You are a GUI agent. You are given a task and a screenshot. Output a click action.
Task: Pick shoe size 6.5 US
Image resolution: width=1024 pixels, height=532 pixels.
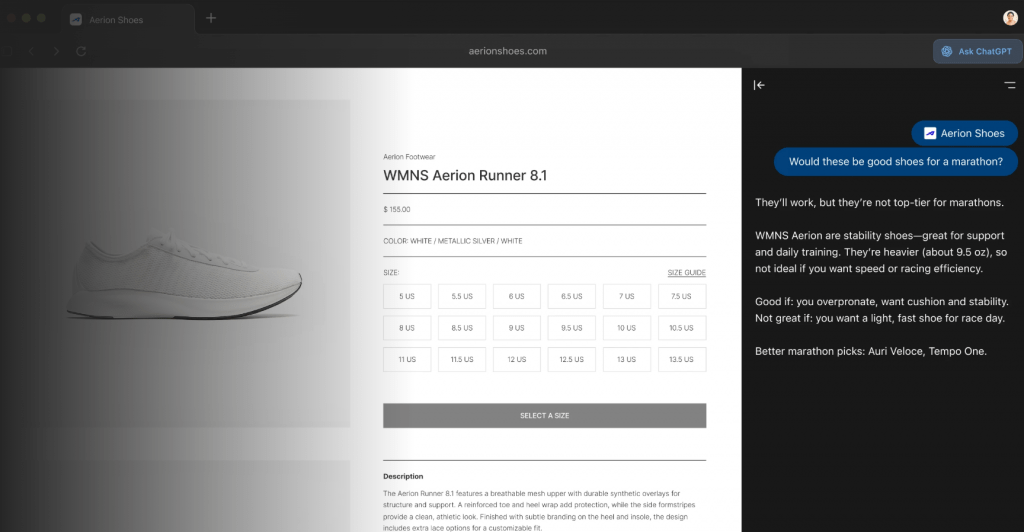click(x=572, y=296)
